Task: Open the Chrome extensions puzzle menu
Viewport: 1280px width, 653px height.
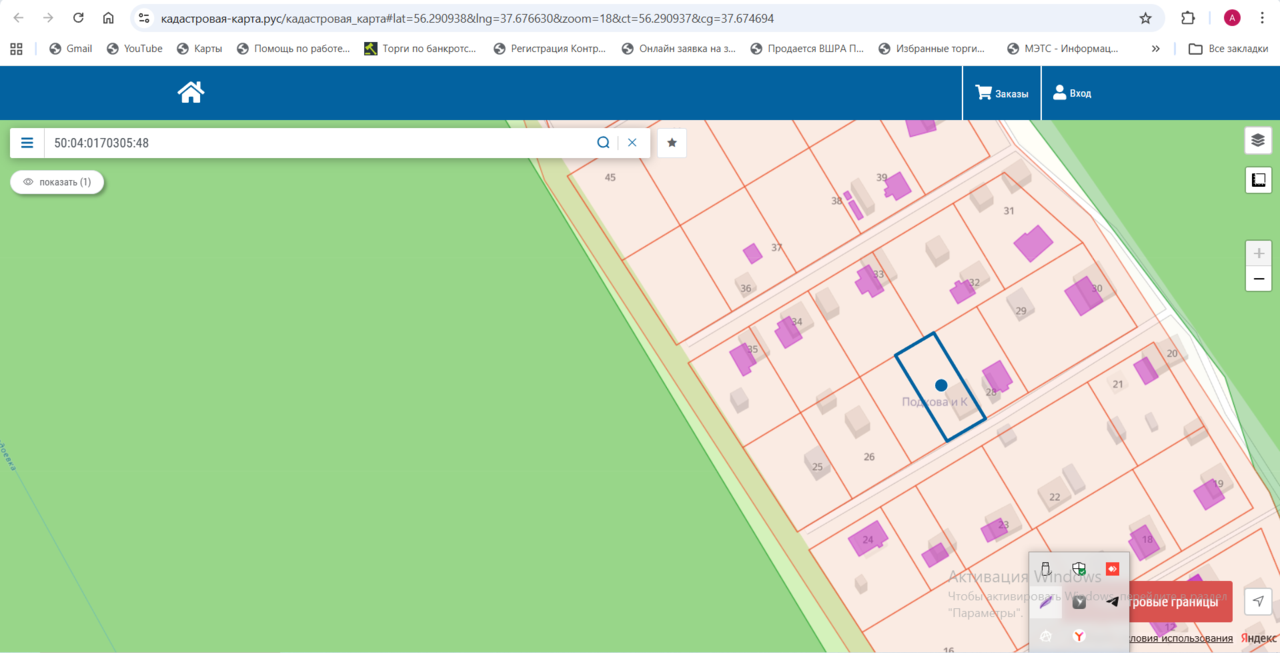Action: coord(1188,18)
